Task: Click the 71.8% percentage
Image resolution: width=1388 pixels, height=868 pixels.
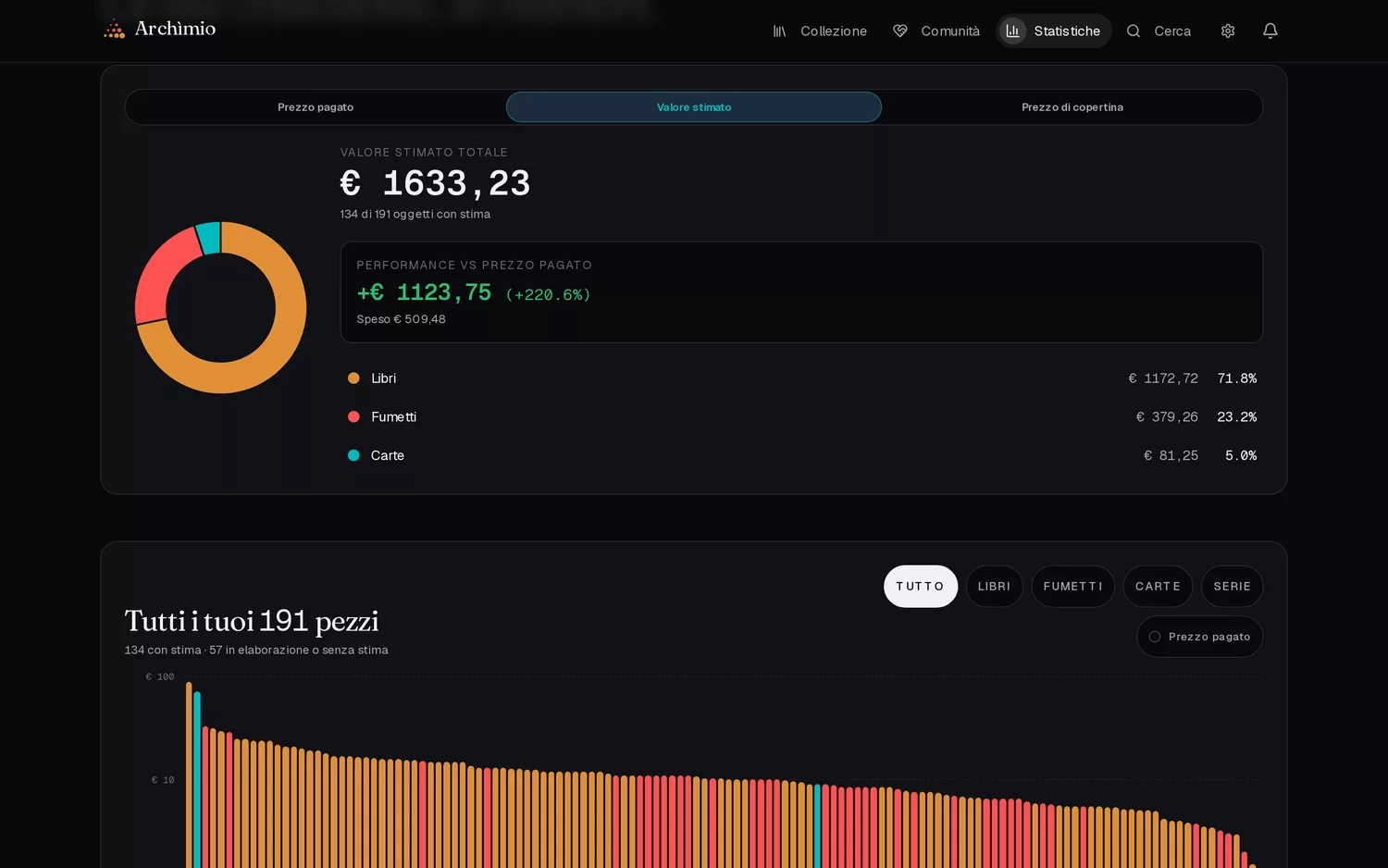Action: pos(1237,378)
